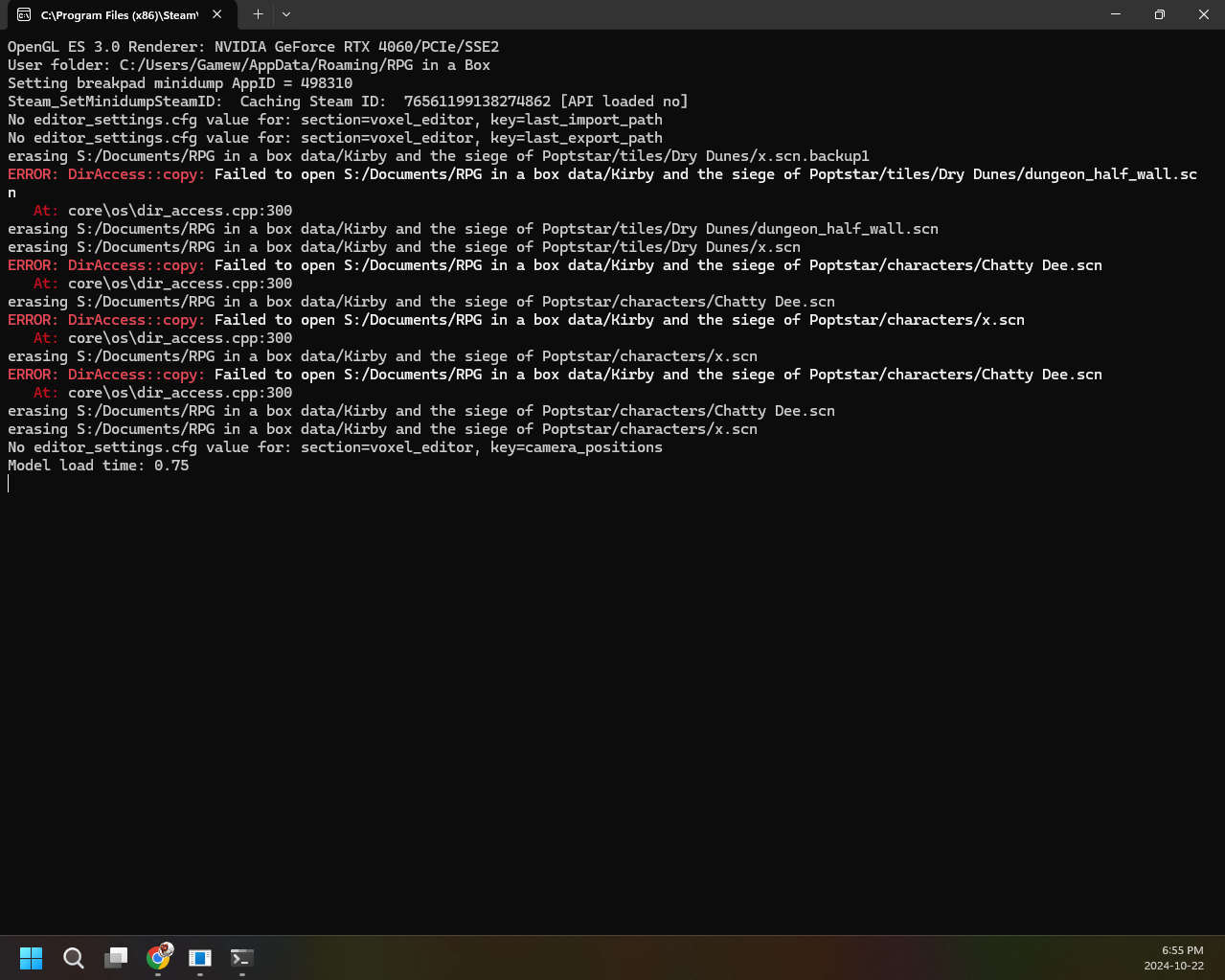
Task: Click the 'Model load time: 0.75' line
Action: tap(99, 466)
